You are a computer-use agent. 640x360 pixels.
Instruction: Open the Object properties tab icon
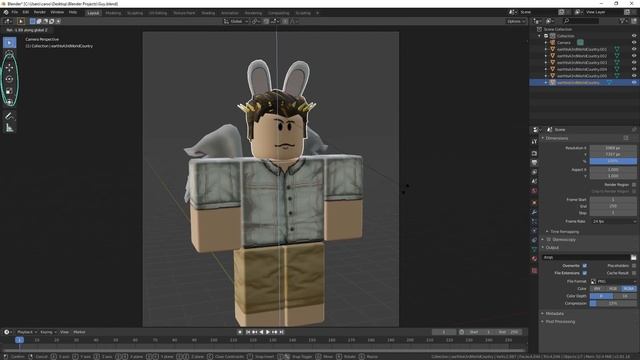pos(534,202)
